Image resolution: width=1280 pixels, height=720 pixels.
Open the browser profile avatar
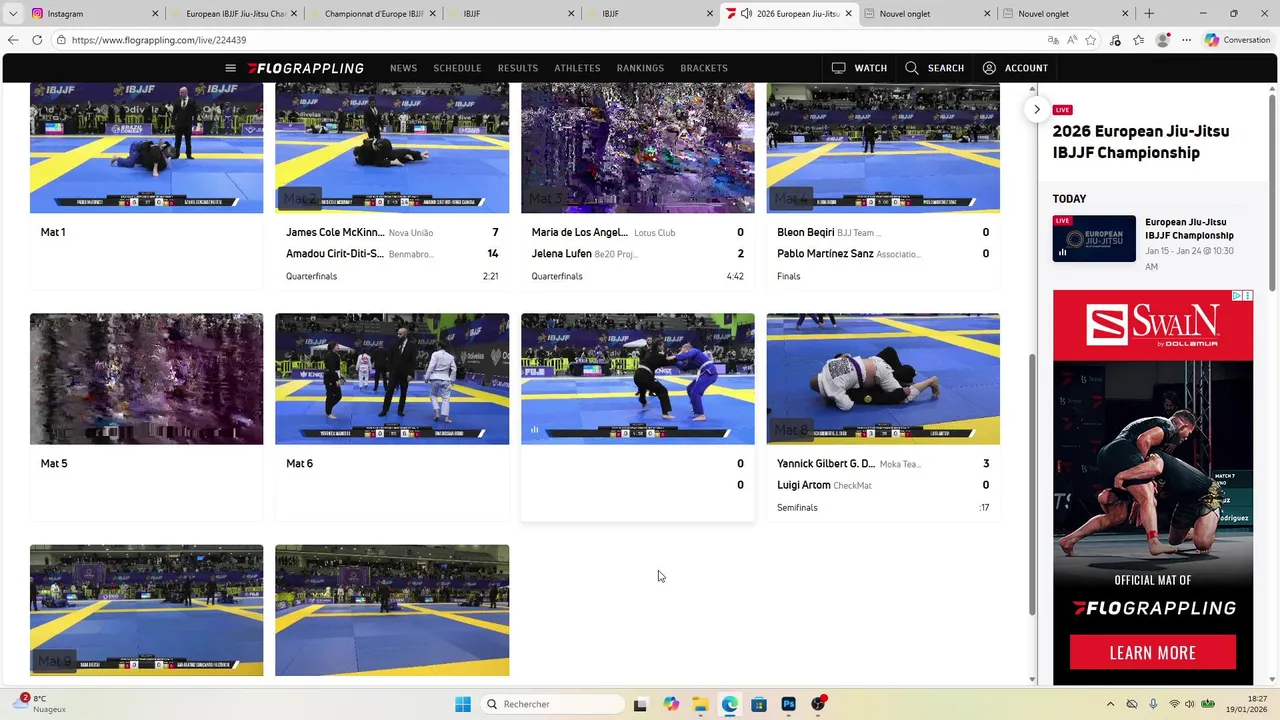pyautogui.click(x=1162, y=40)
